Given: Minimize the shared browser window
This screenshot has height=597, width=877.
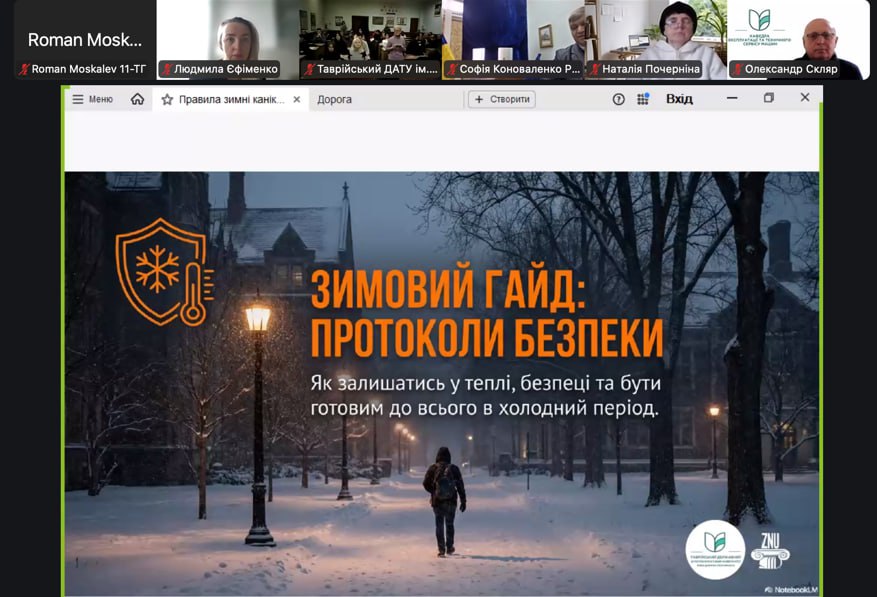Looking at the screenshot, I should coord(732,98).
